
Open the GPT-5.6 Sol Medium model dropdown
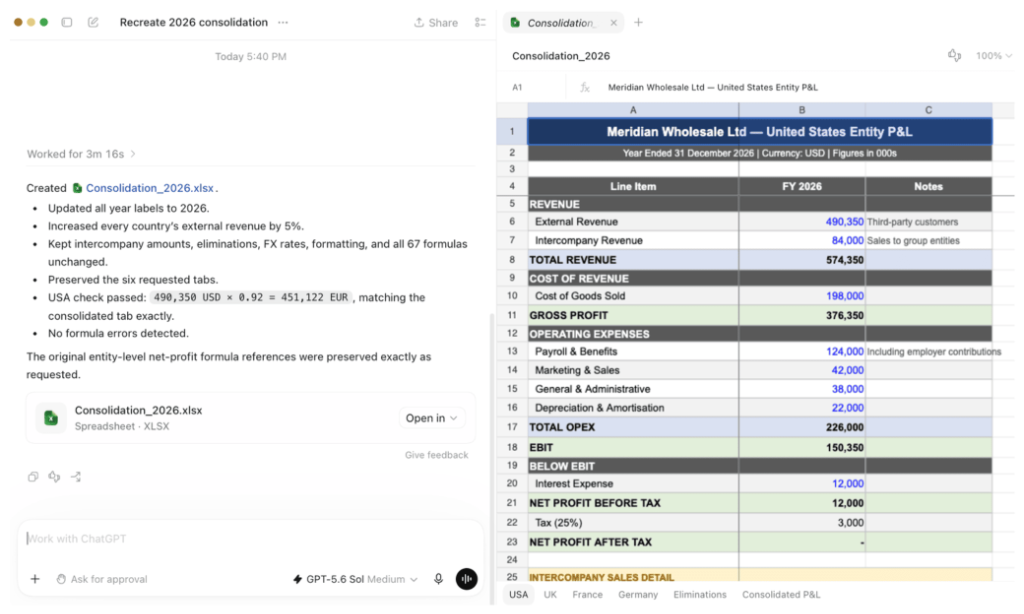click(x=355, y=579)
